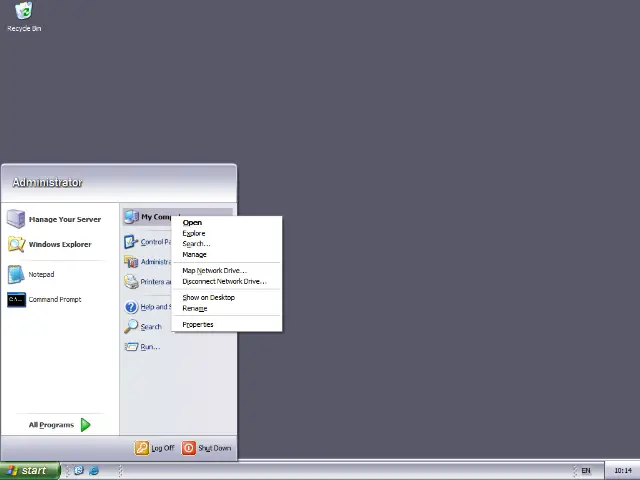Open Administrative Tools item

[148, 262]
